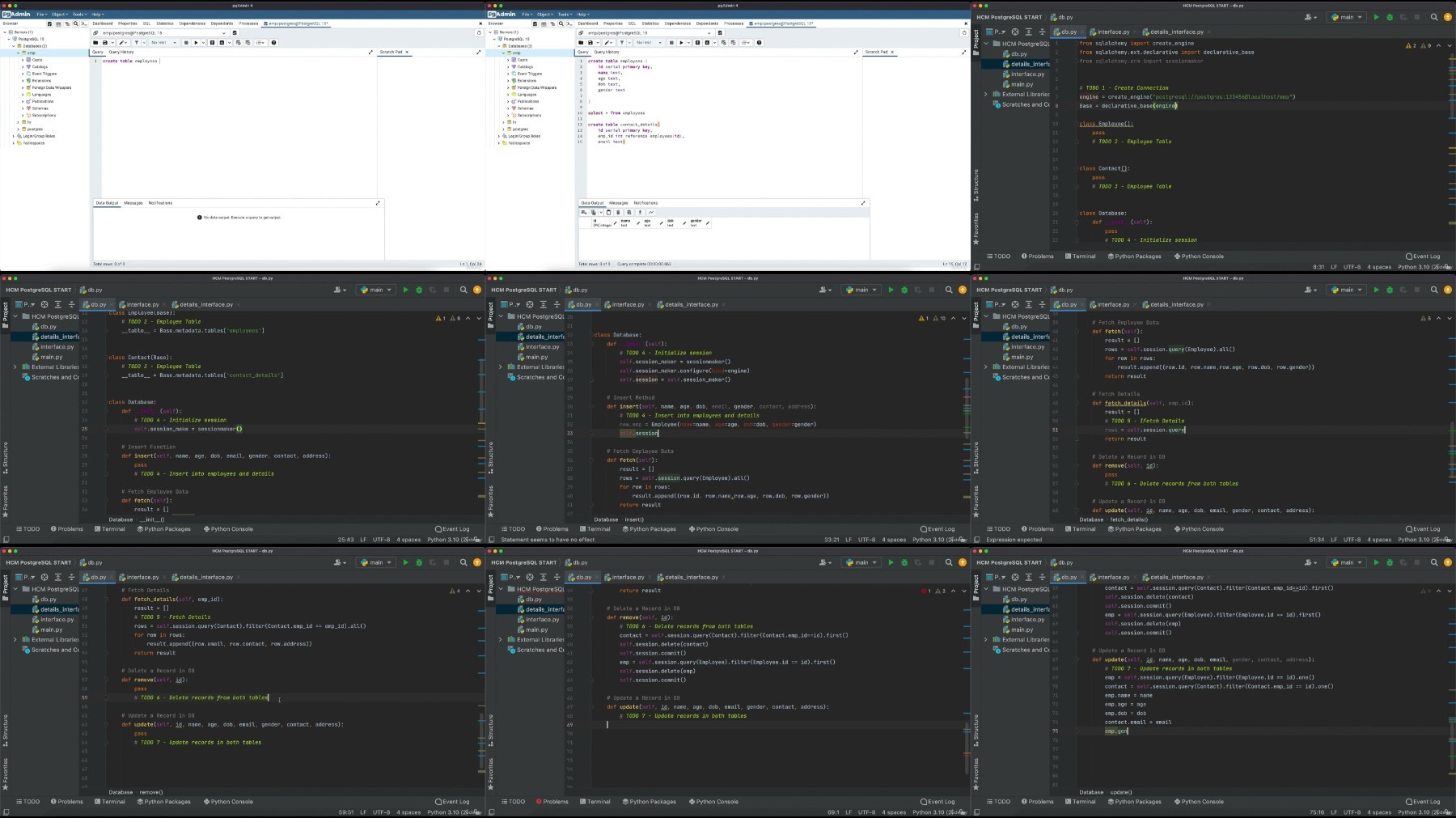The width and height of the screenshot is (1456, 818).
Task: Click Collapse All icon in PyCharm window at 25:43
Action: coord(71,304)
